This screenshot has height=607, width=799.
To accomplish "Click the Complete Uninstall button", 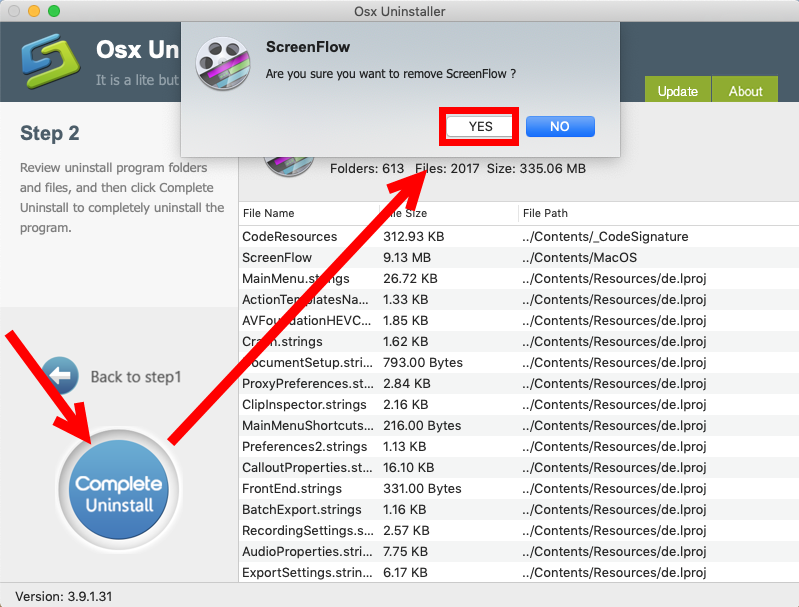I will [119, 490].
